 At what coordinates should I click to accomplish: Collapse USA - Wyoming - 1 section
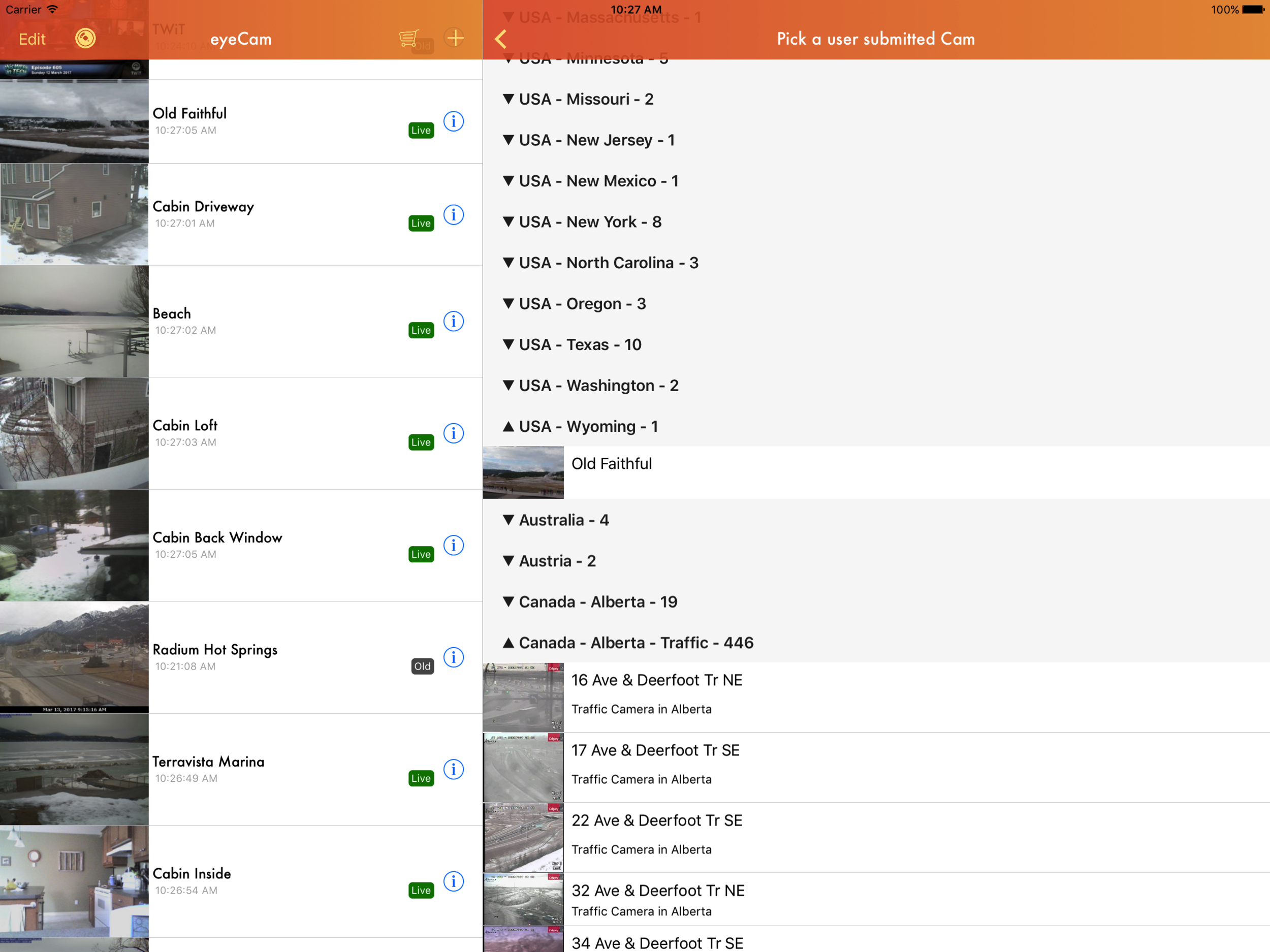click(876, 426)
